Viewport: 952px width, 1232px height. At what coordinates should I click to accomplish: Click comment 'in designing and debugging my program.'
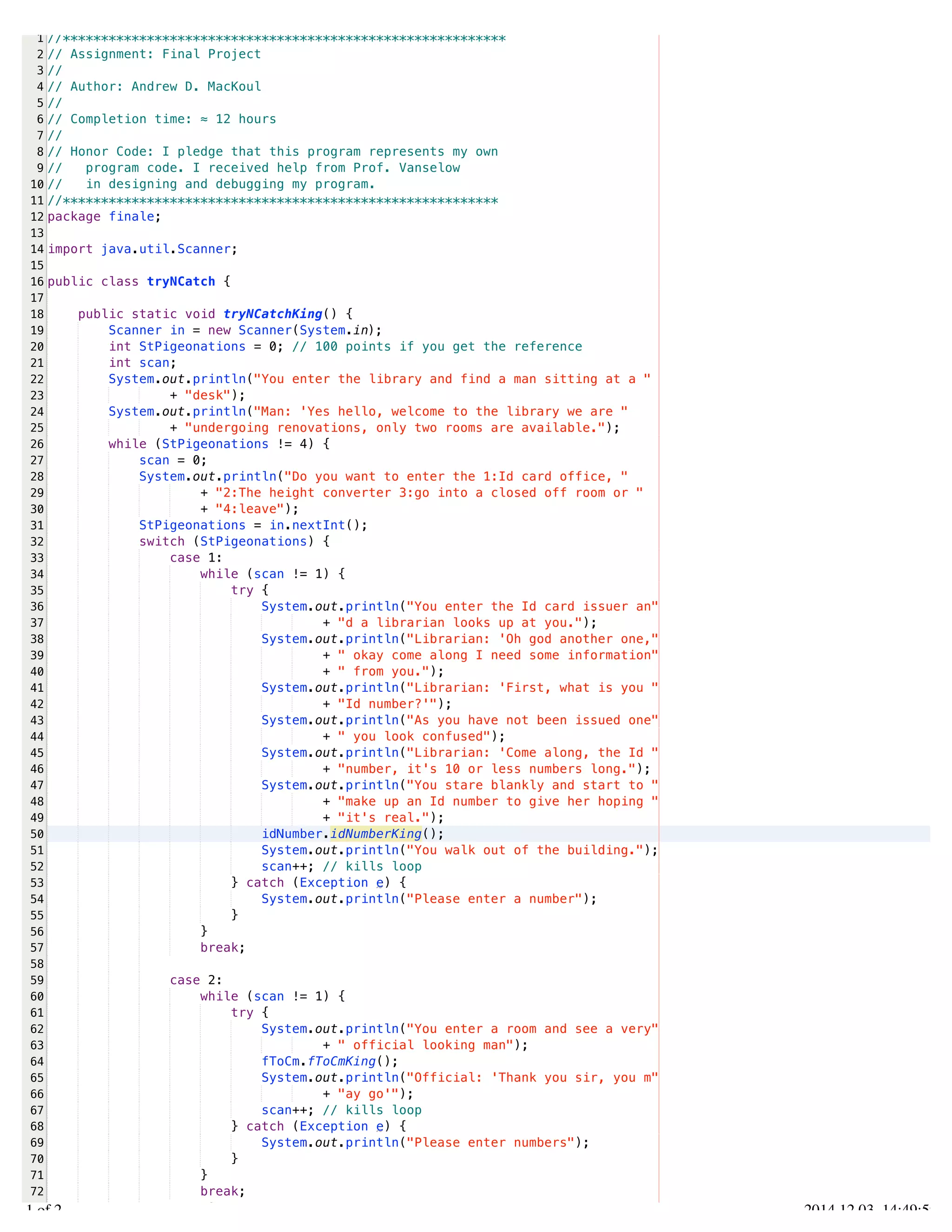[231, 184]
